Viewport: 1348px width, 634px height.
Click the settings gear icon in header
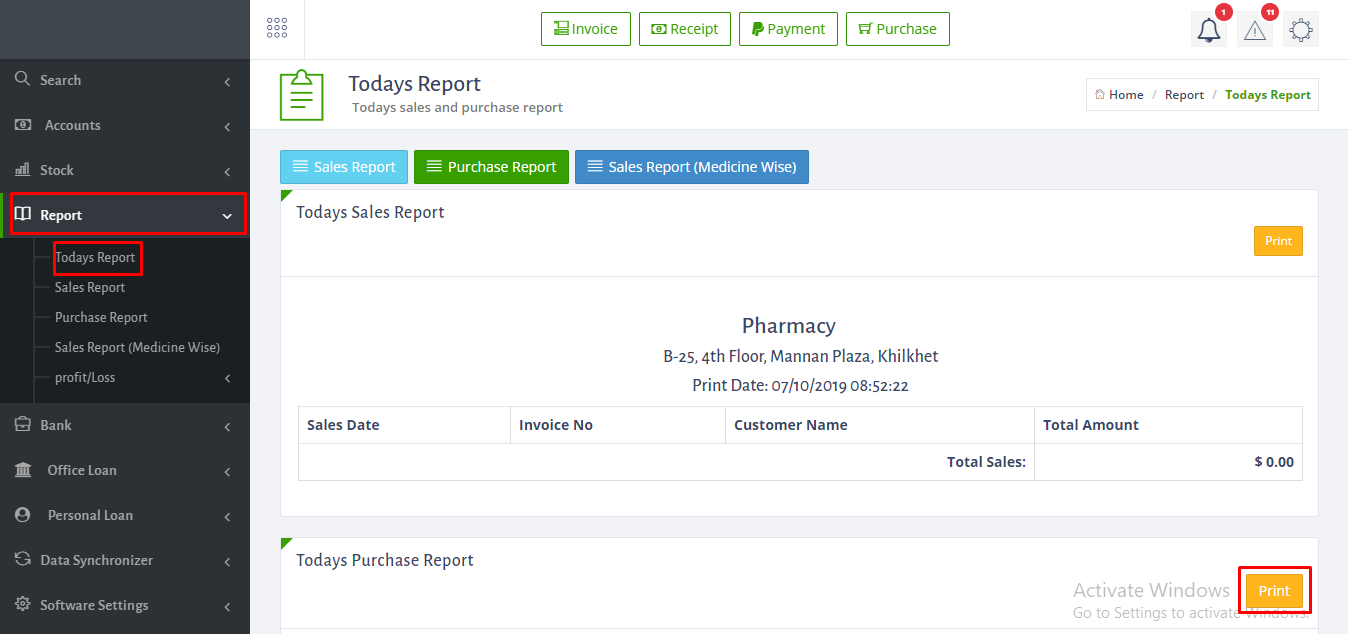click(x=1300, y=30)
